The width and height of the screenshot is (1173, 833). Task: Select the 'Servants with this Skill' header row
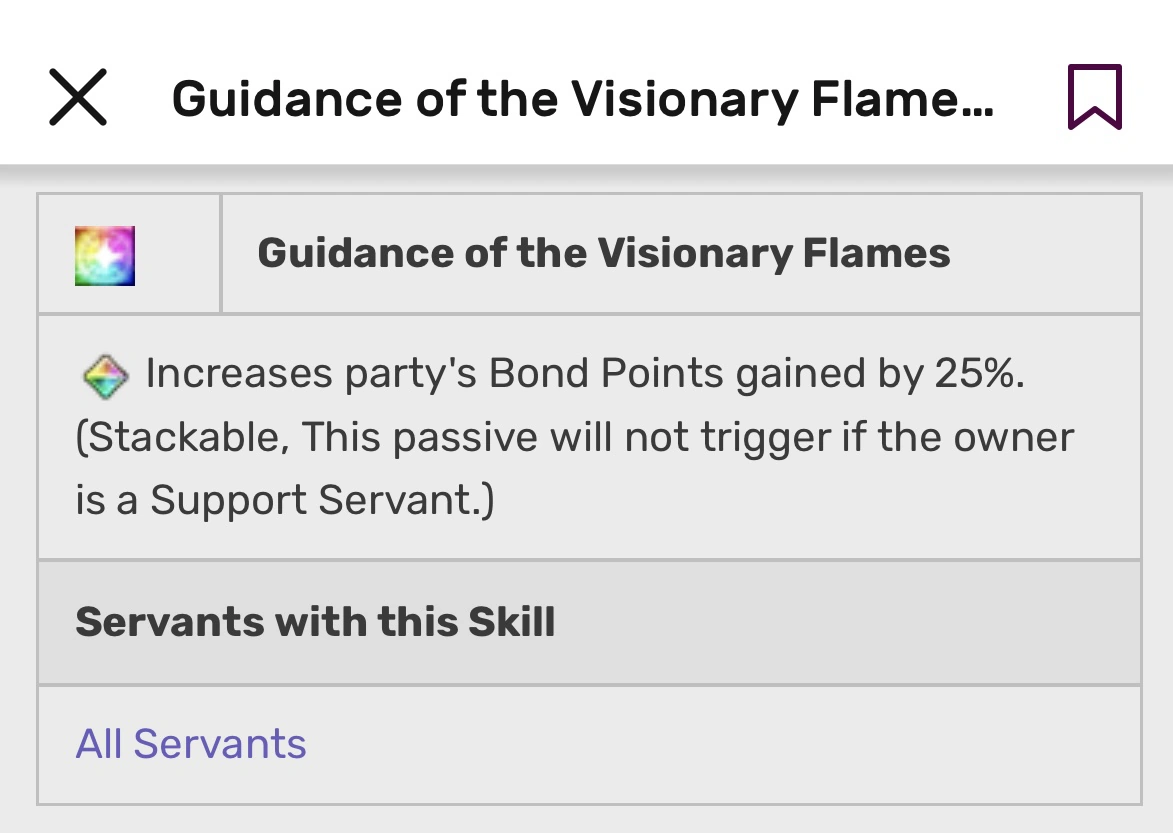[314, 622]
